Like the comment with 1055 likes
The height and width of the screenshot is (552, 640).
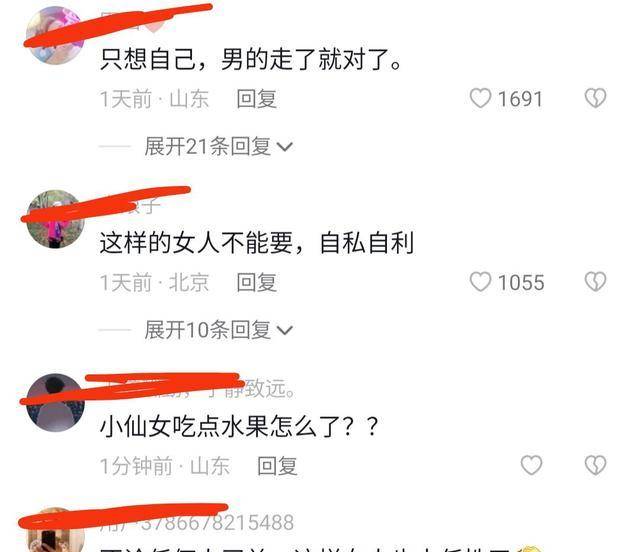[480, 282]
